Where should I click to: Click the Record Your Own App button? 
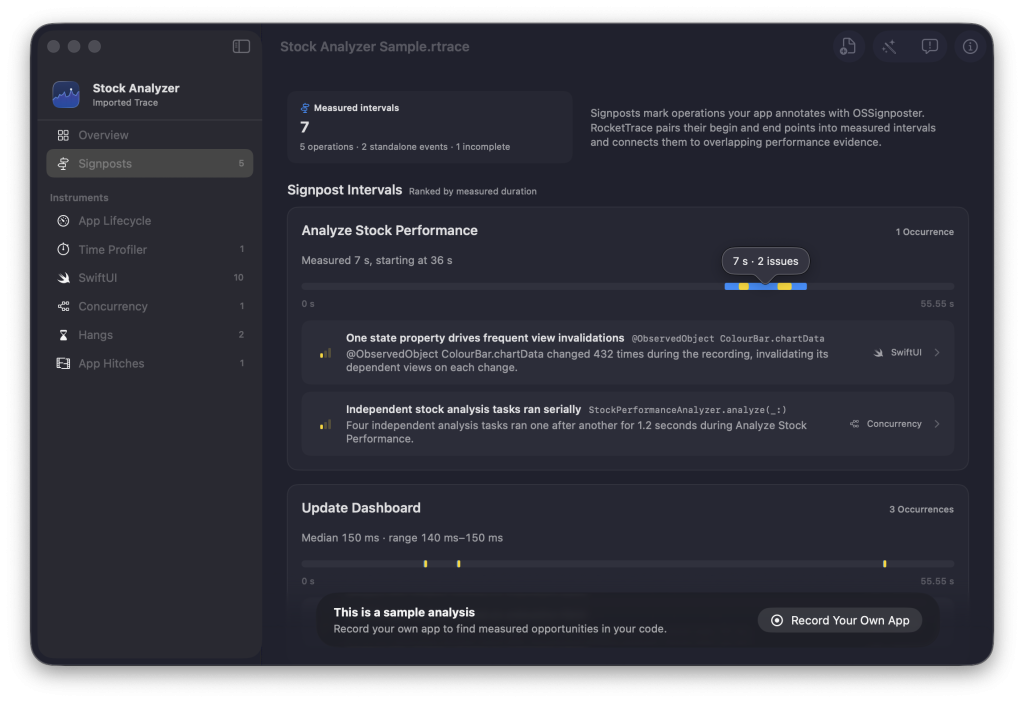[x=840, y=621]
